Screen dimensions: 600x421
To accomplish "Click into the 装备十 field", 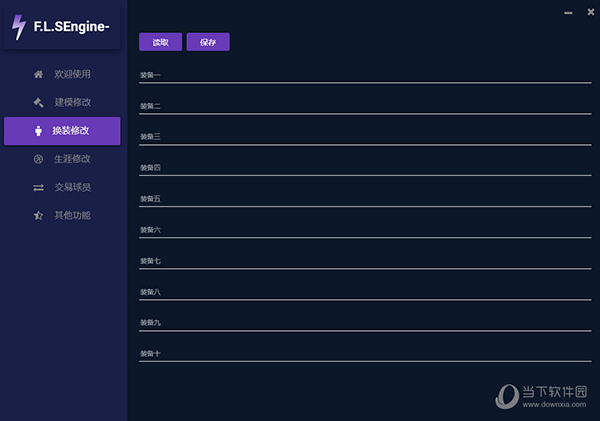I will point(360,354).
